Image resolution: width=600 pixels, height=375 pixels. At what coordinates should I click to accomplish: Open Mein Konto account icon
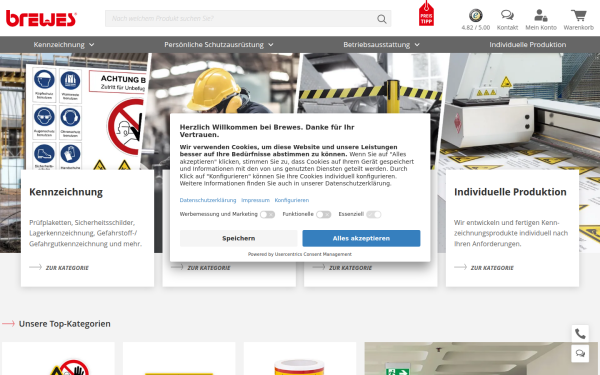coord(541,15)
